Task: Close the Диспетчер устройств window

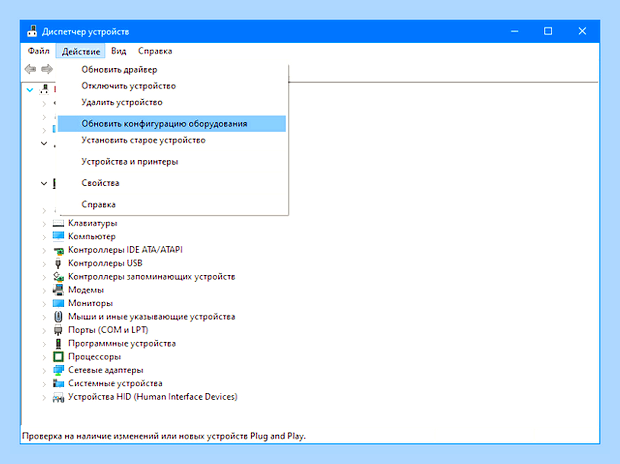Action: [582, 31]
